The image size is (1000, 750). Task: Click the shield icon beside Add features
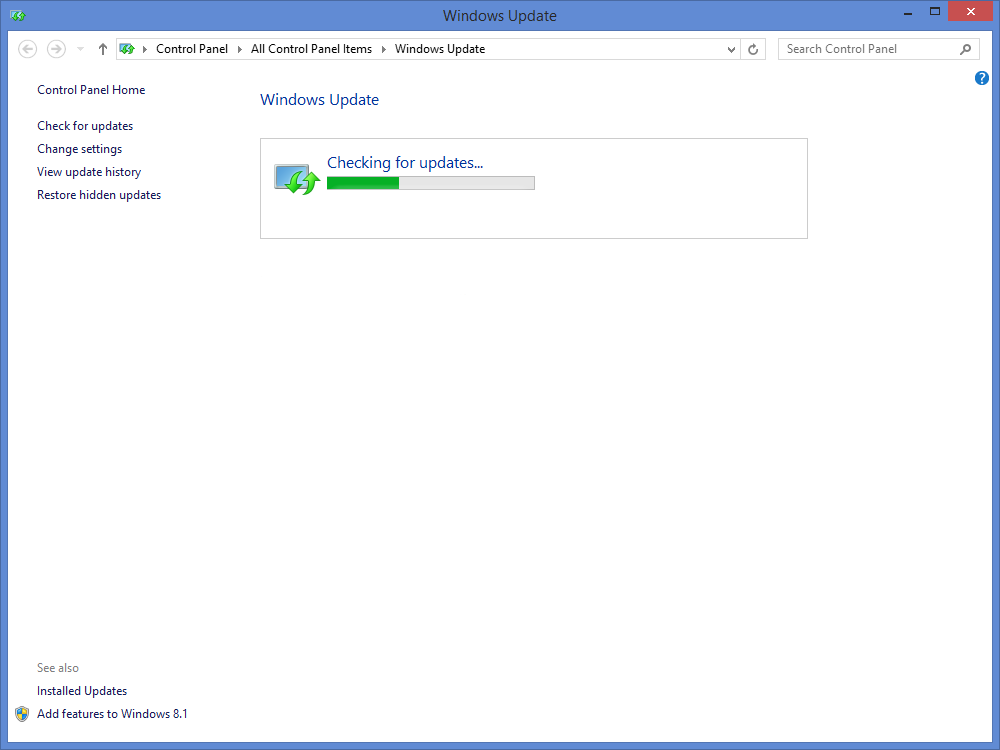point(22,714)
